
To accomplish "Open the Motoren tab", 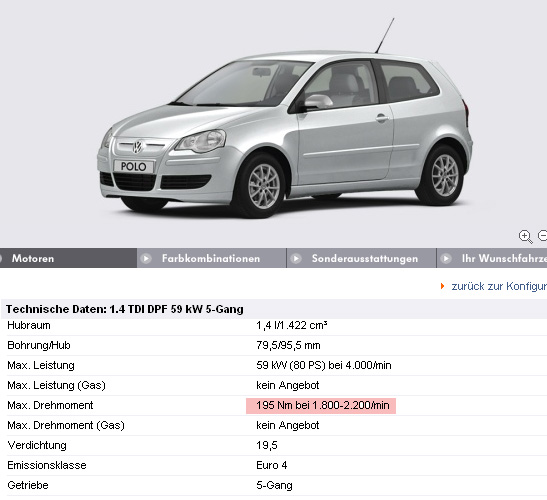I will click(68, 258).
